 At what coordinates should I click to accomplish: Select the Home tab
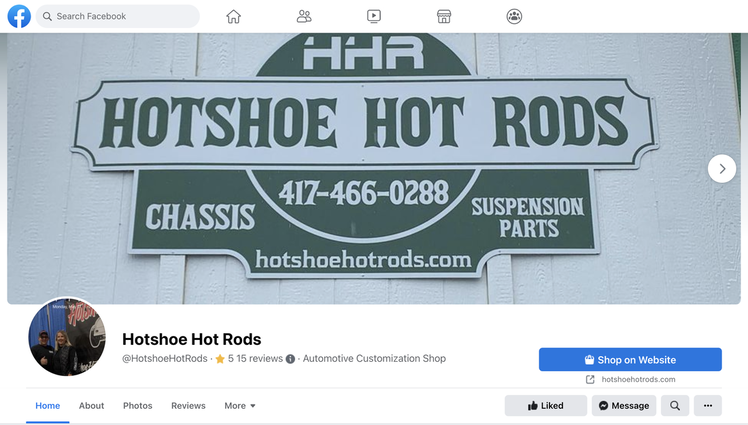[x=47, y=405]
